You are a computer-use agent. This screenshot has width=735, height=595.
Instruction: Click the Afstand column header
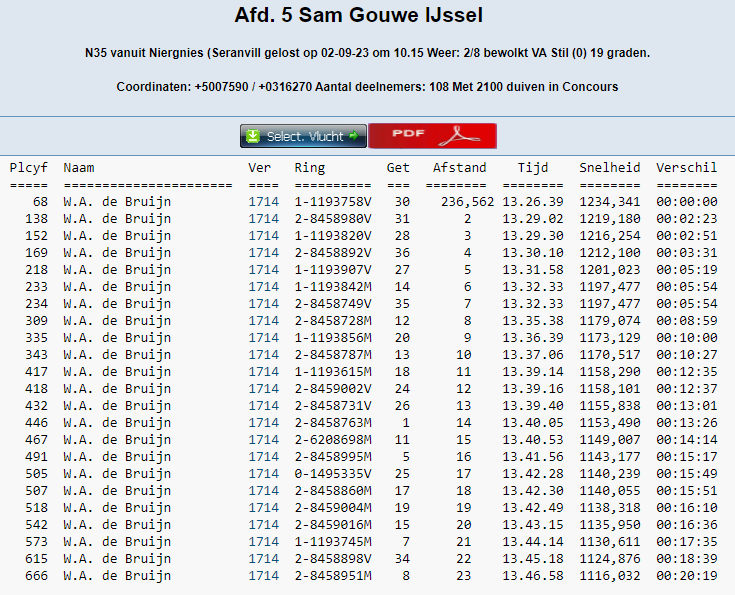[459, 168]
